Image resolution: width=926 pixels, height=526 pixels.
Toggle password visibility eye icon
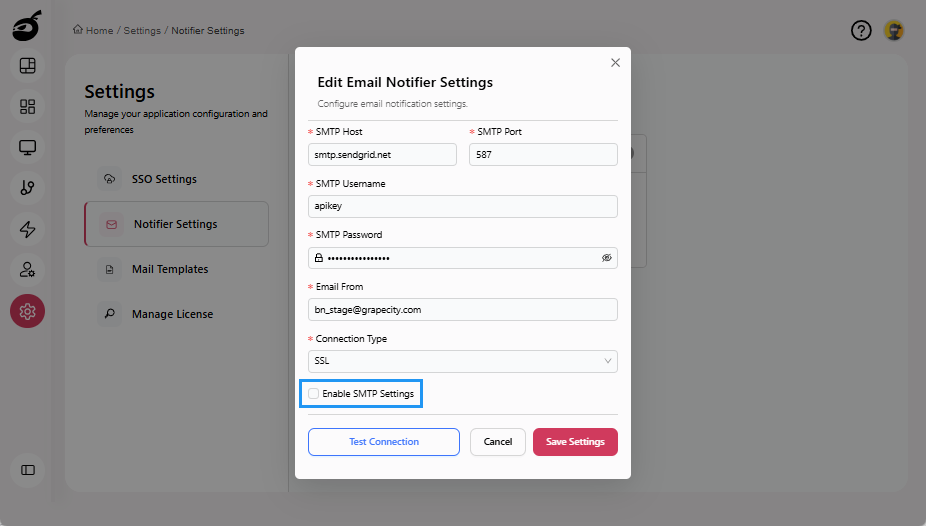pos(607,258)
